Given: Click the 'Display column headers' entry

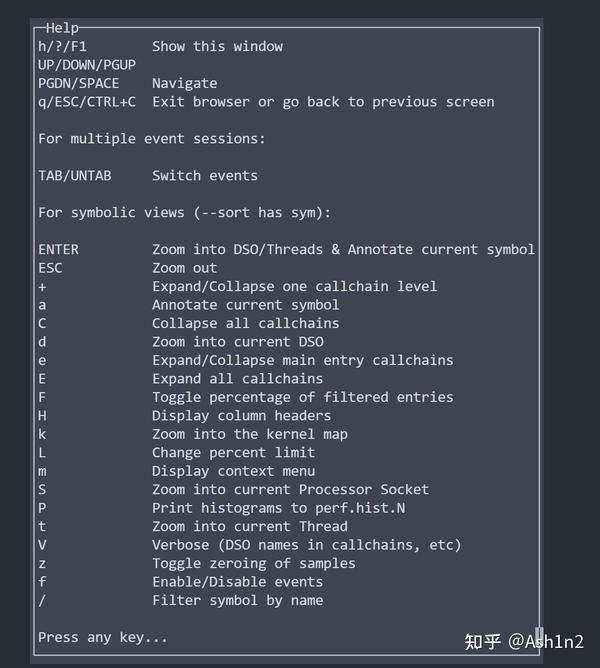Looking at the screenshot, I should (x=241, y=416).
